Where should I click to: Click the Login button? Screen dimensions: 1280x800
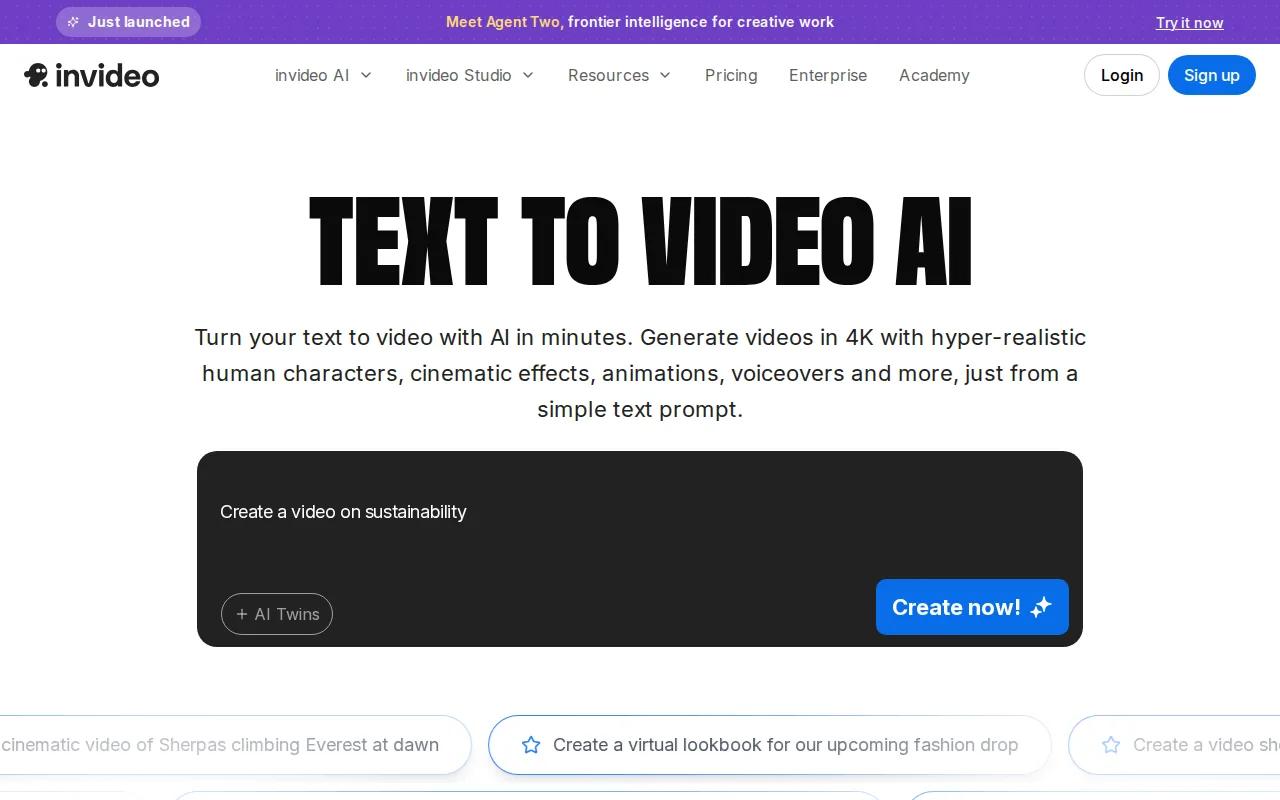click(x=1122, y=75)
